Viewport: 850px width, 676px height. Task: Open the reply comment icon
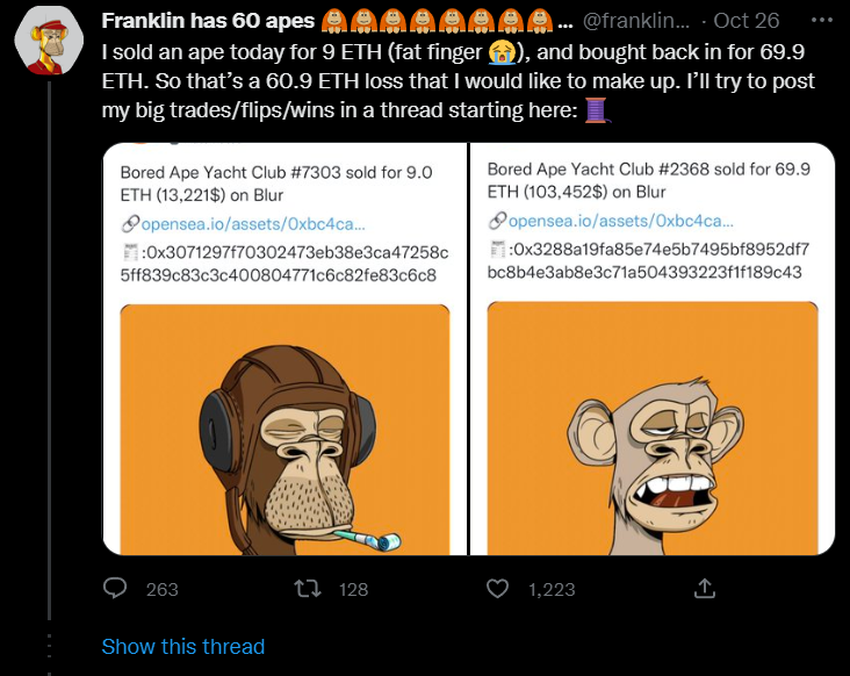point(115,588)
